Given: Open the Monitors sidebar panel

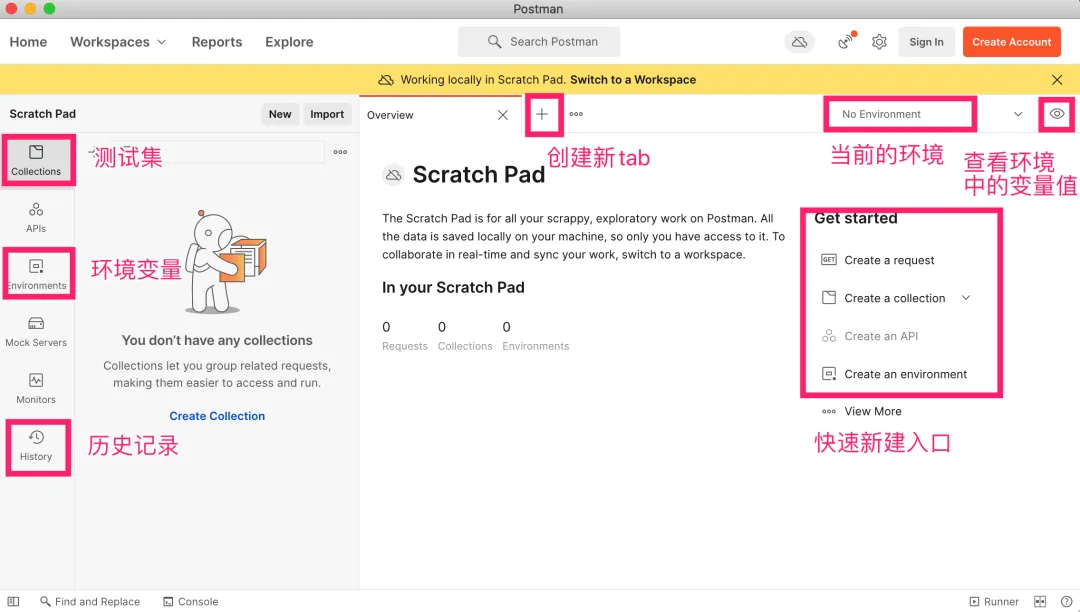Looking at the screenshot, I should point(36,389).
